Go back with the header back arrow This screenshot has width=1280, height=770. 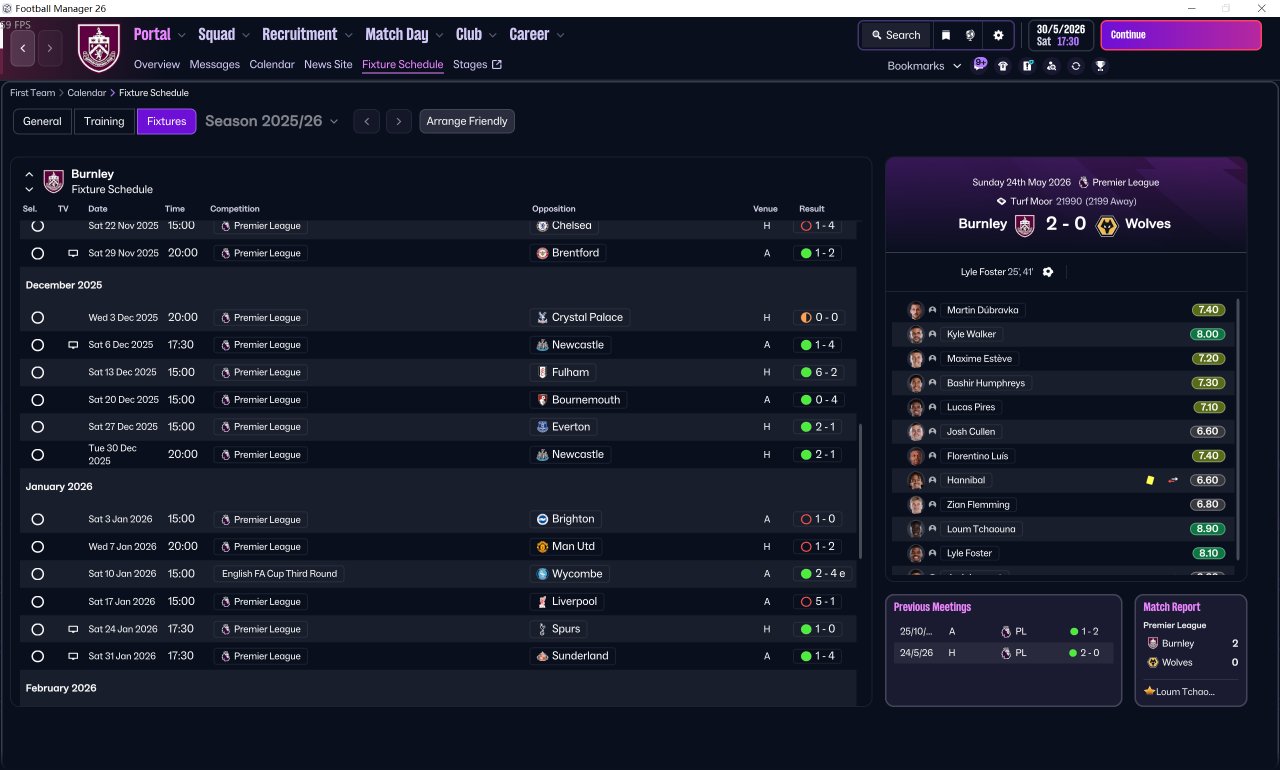[x=24, y=48]
